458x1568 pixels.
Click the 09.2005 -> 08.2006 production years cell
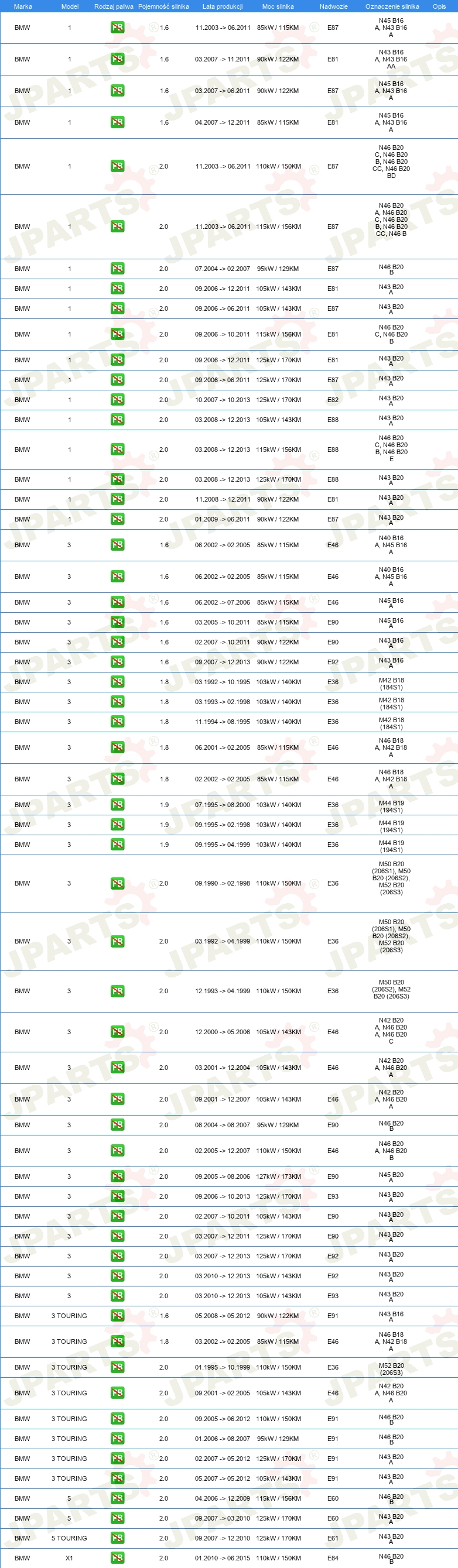(223, 1176)
